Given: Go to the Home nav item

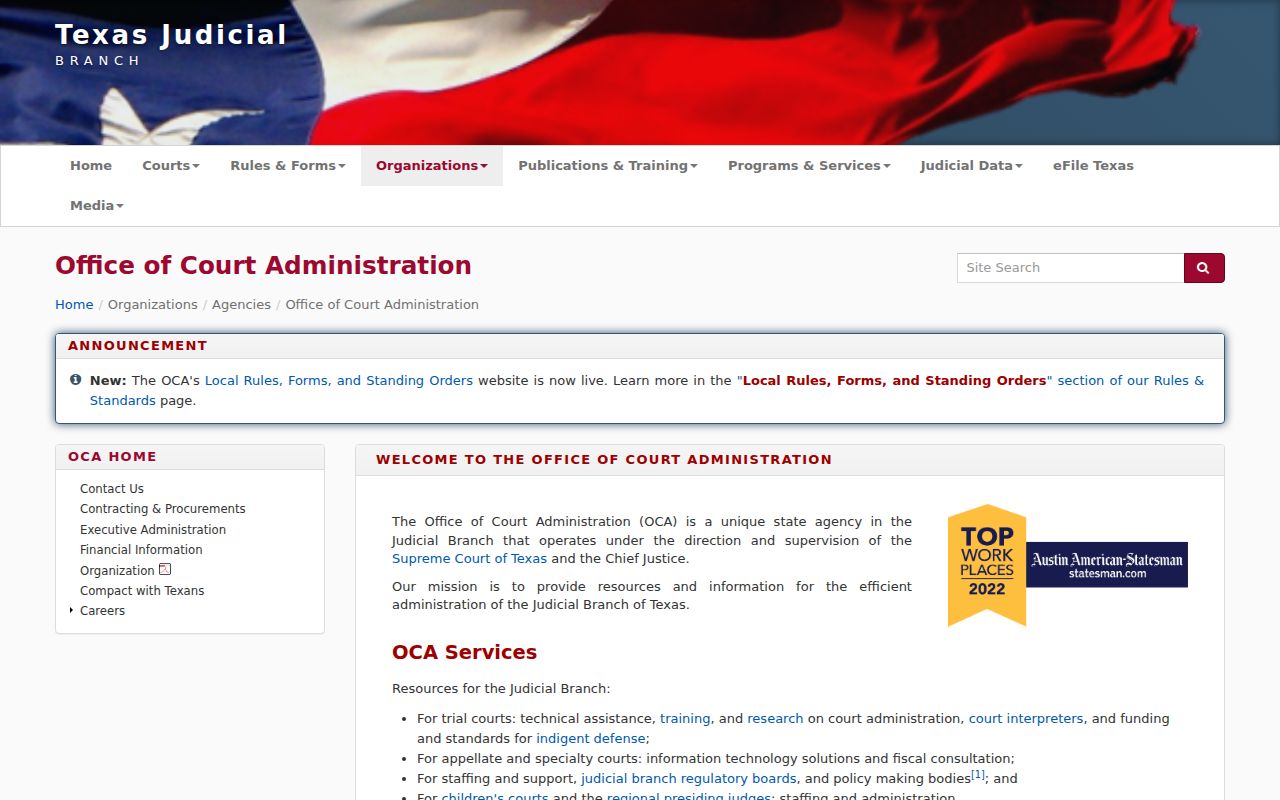Looking at the screenshot, I should [x=91, y=166].
